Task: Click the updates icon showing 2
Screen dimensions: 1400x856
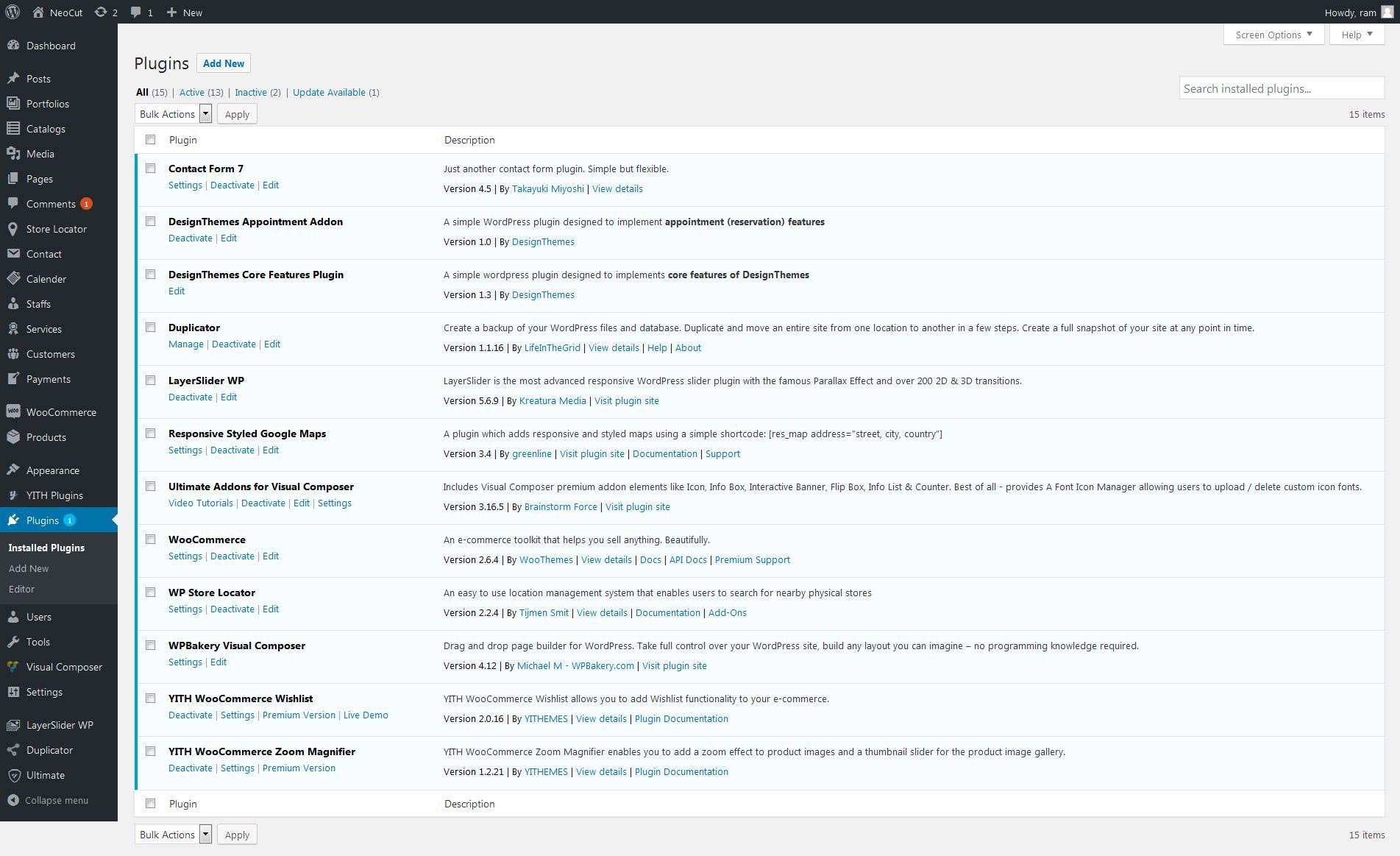Action: pos(101,12)
